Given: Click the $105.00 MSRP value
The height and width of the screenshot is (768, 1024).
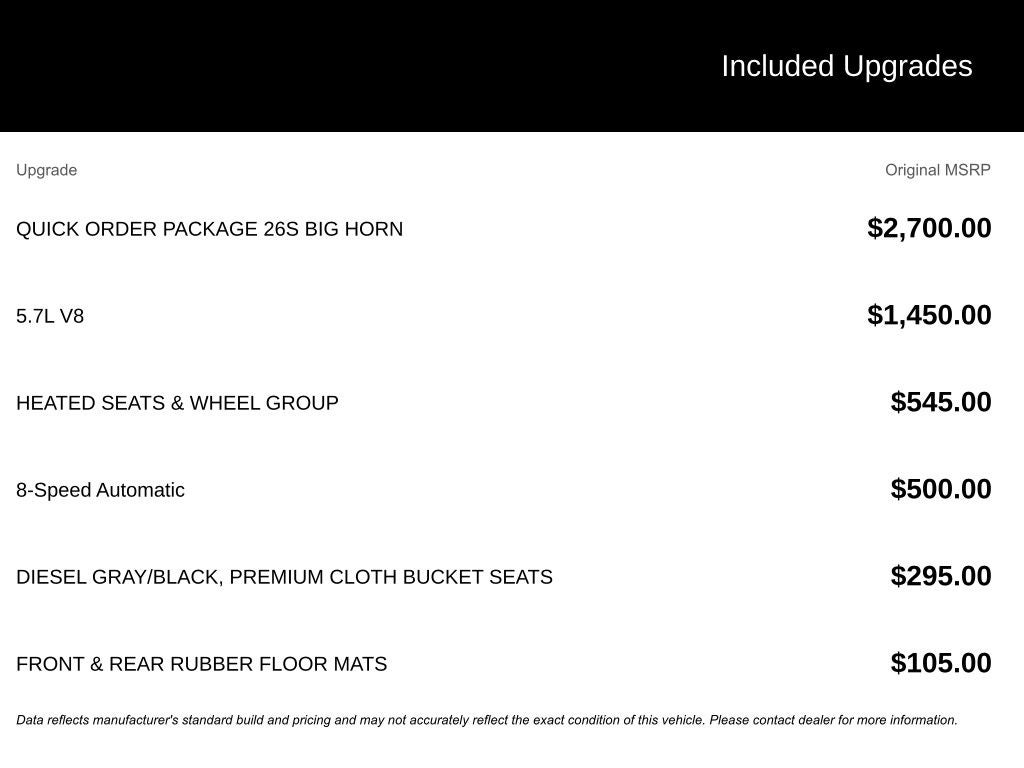Looking at the screenshot, I should click(x=940, y=663).
